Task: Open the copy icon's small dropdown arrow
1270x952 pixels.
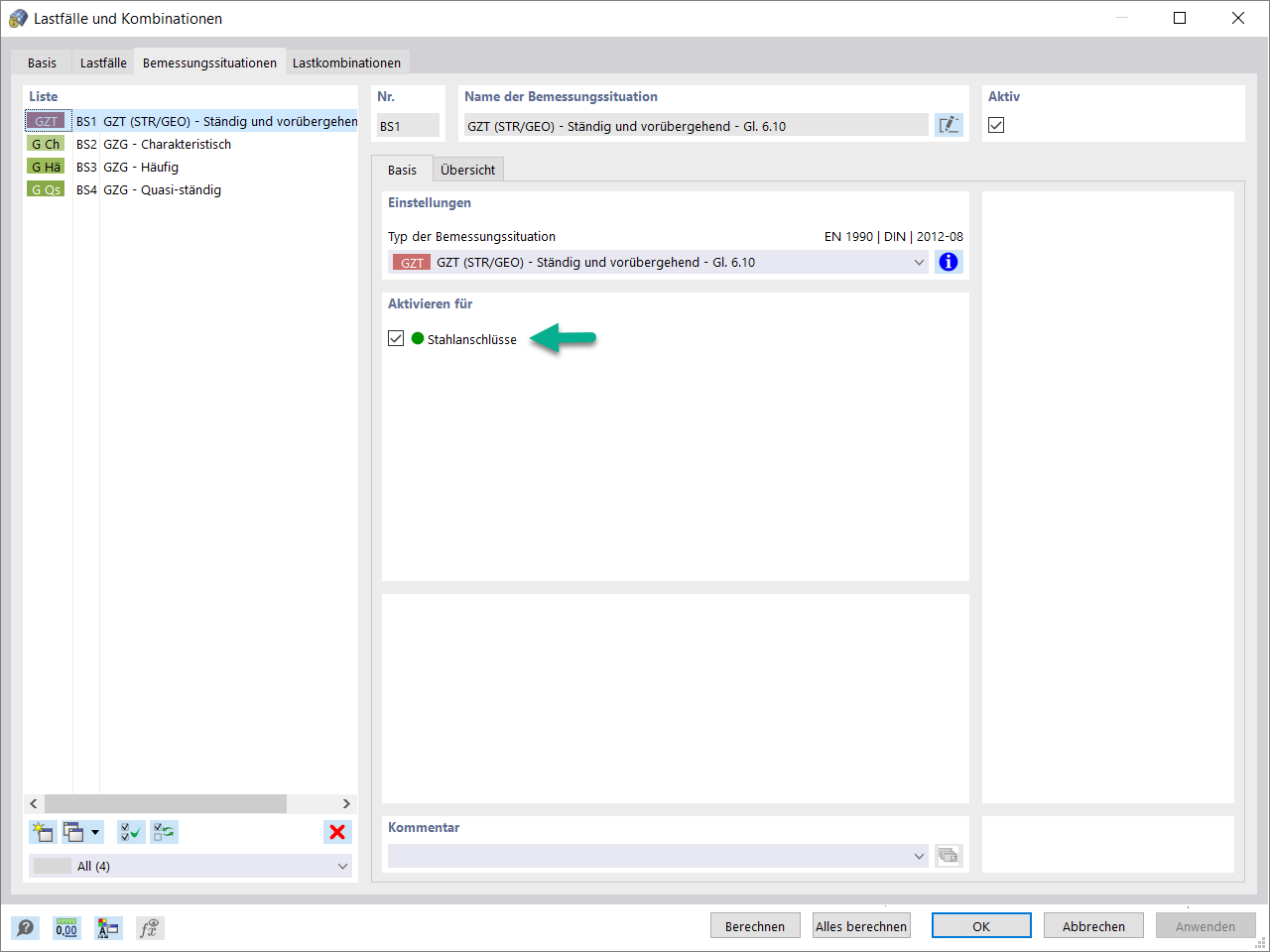Action: click(x=95, y=832)
